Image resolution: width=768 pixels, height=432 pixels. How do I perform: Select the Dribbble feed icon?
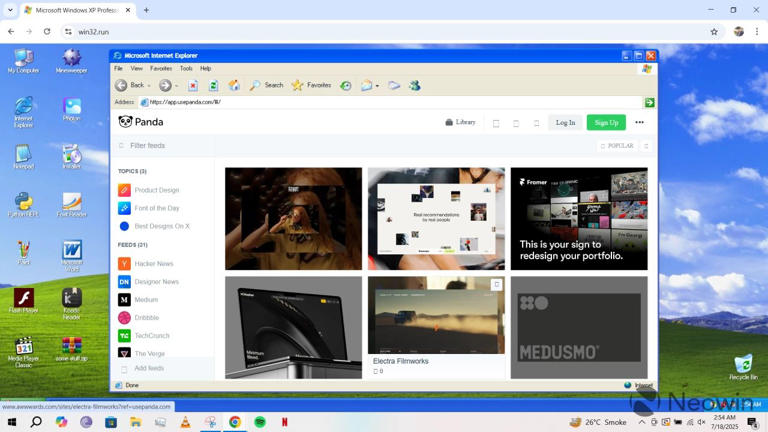(x=124, y=318)
